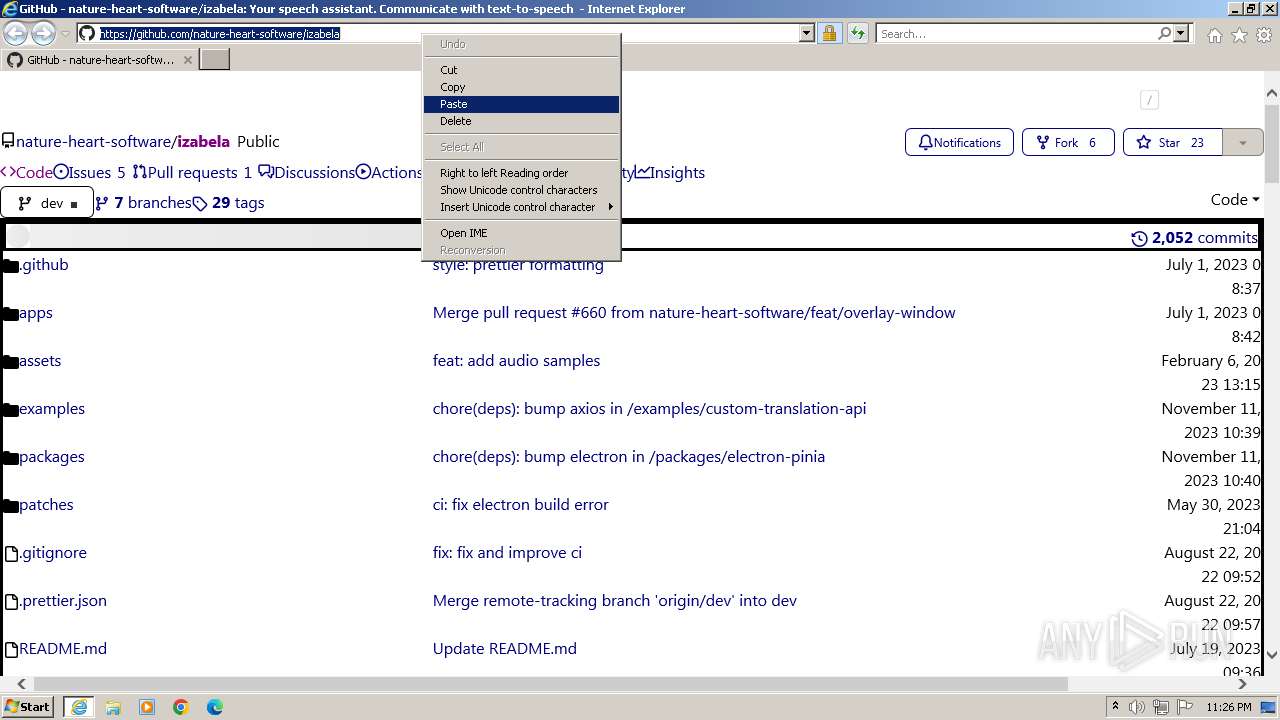This screenshot has height=720, width=1280.
Task: Open the README.md file
Action: pyautogui.click(x=63, y=648)
